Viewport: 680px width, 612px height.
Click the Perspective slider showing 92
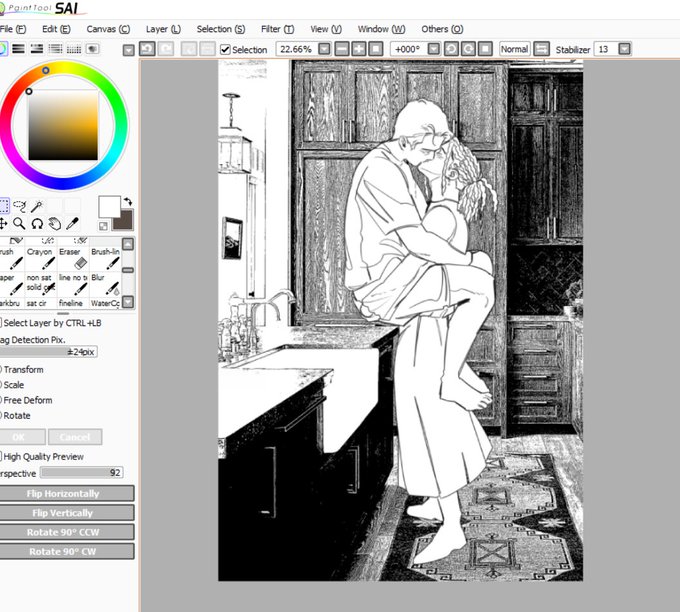82,472
